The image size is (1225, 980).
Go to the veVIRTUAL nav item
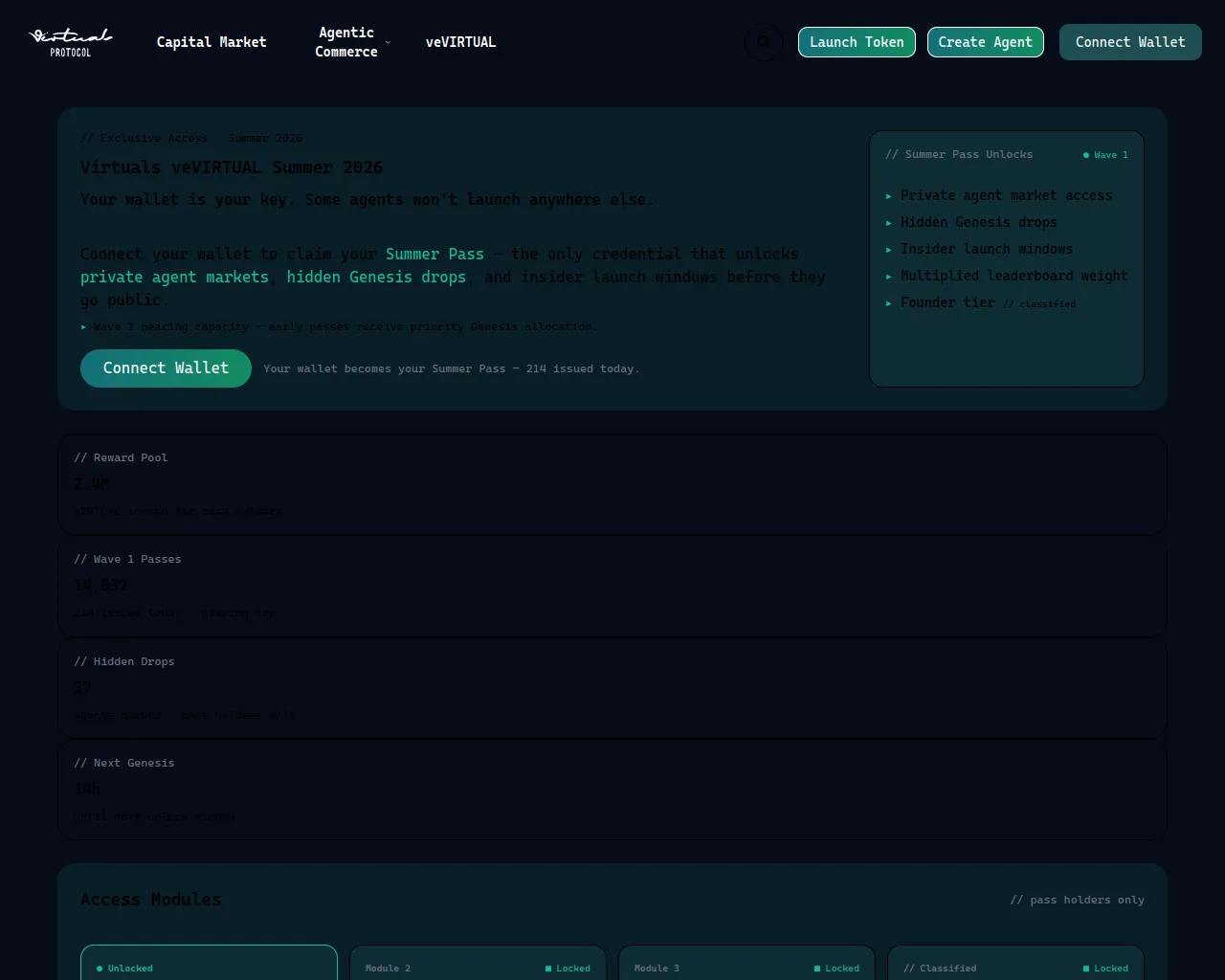[460, 42]
